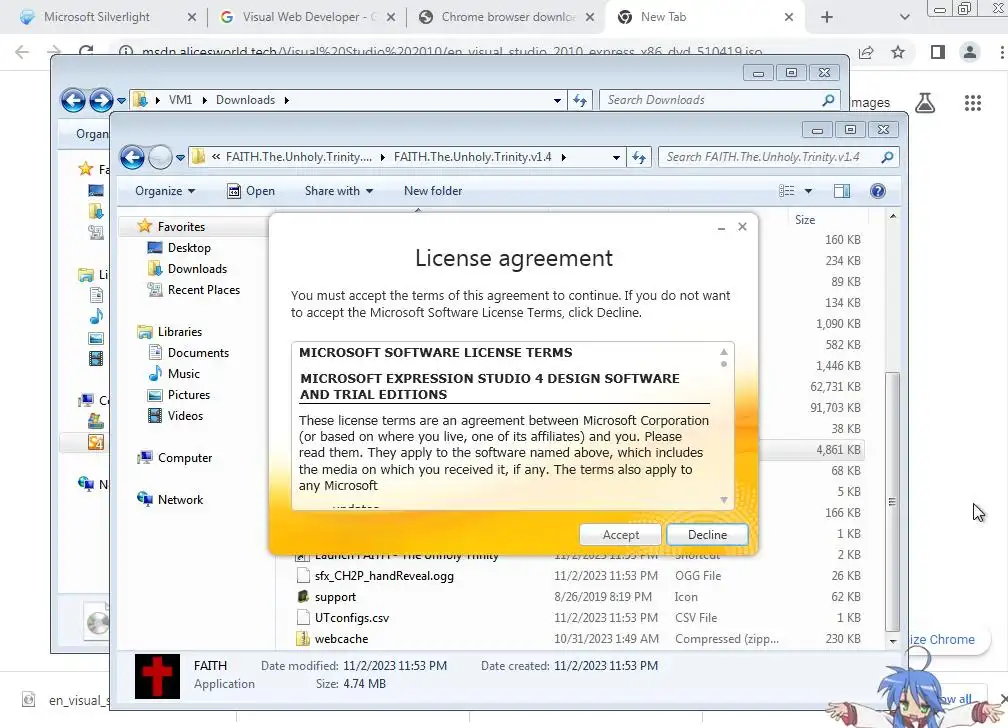Image resolution: width=1008 pixels, height=728 pixels.
Task: Select sfx_CH2P_handReveal.ogg file
Action: pos(384,576)
